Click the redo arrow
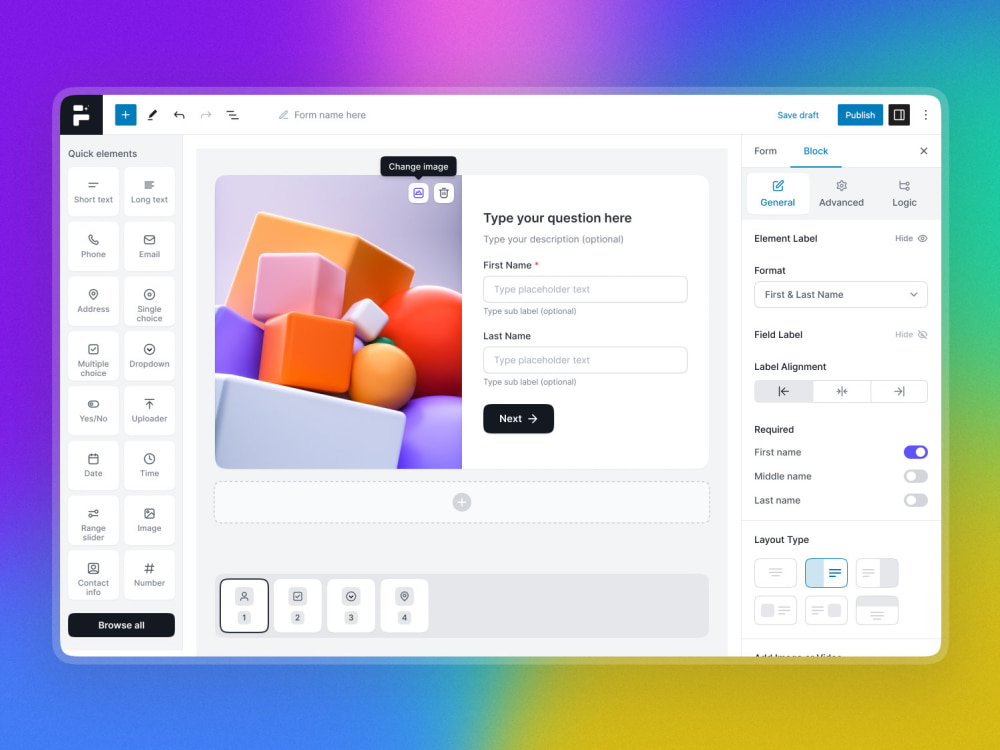1000x750 pixels. click(x=205, y=115)
